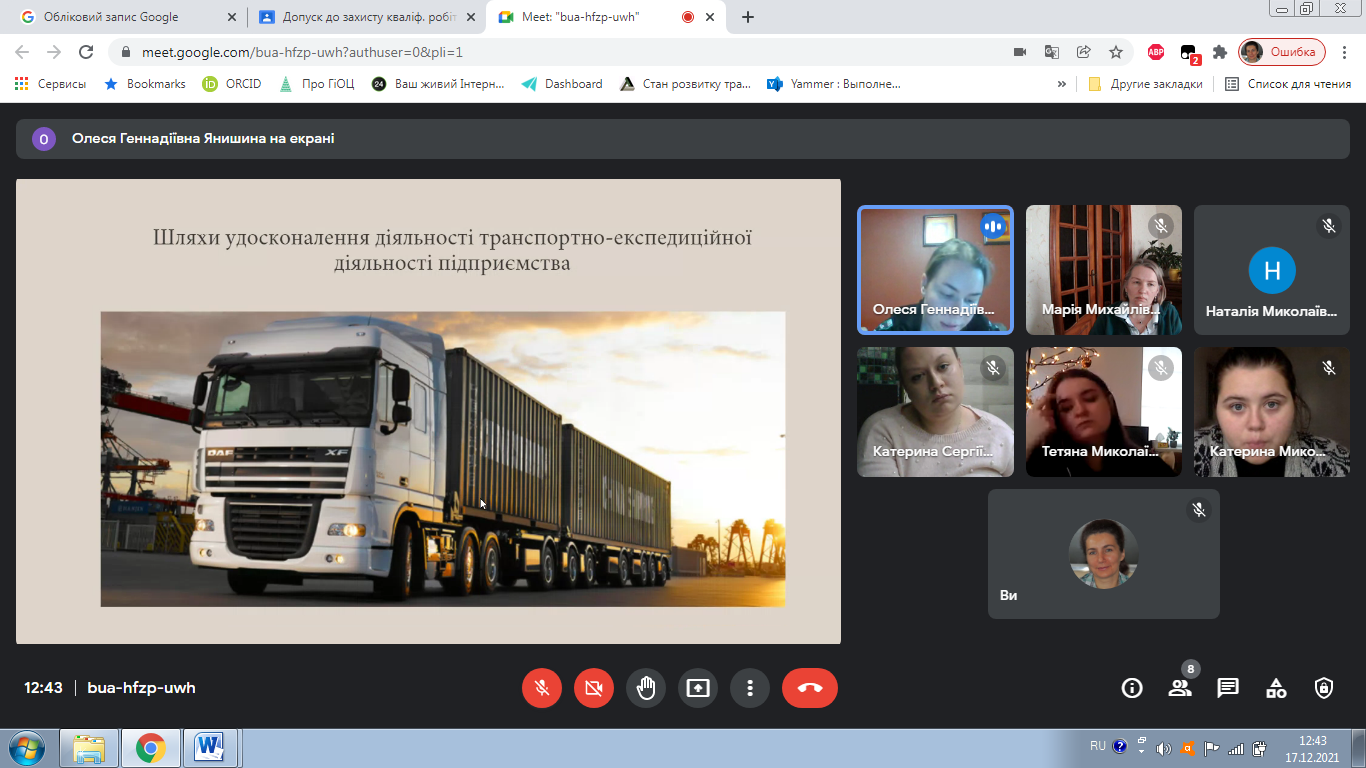Image resolution: width=1366 pixels, height=768 pixels.
Task: Open the more options three-dot menu
Action: 749,688
